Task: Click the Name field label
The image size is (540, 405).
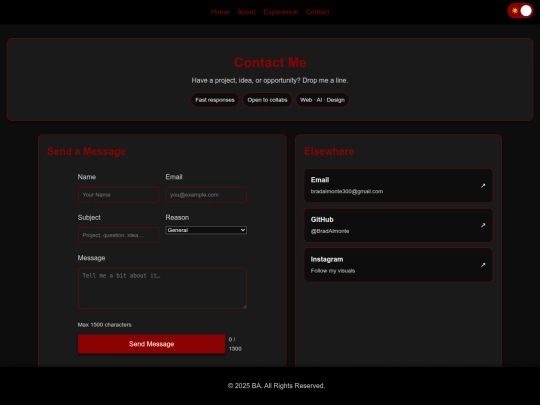Action: click(x=87, y=177)
